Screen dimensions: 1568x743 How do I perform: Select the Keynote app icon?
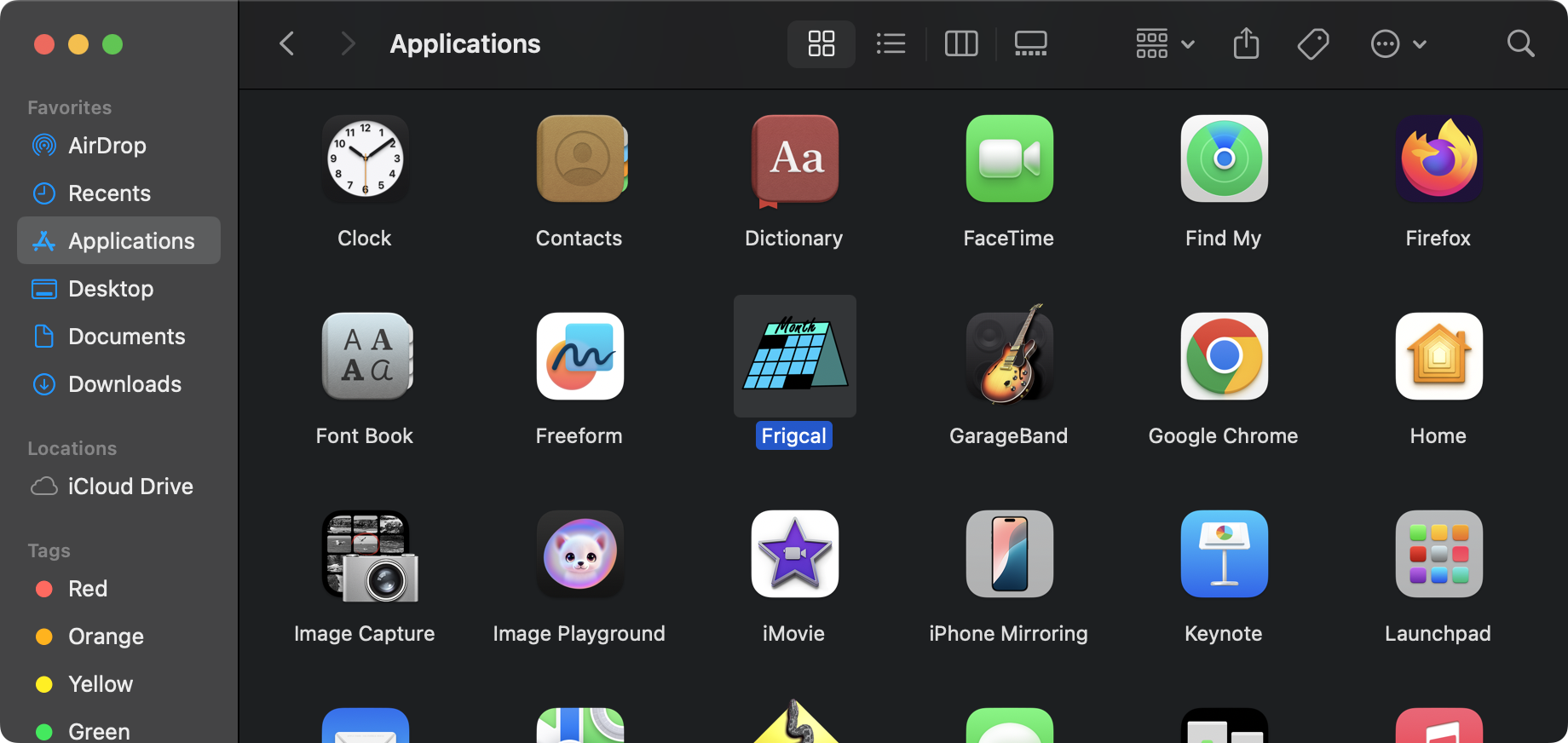point(1225,554)
